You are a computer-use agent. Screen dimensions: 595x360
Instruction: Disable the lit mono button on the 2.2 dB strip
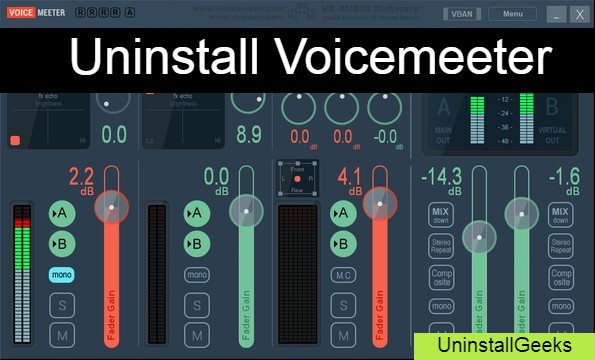(61, 275)
